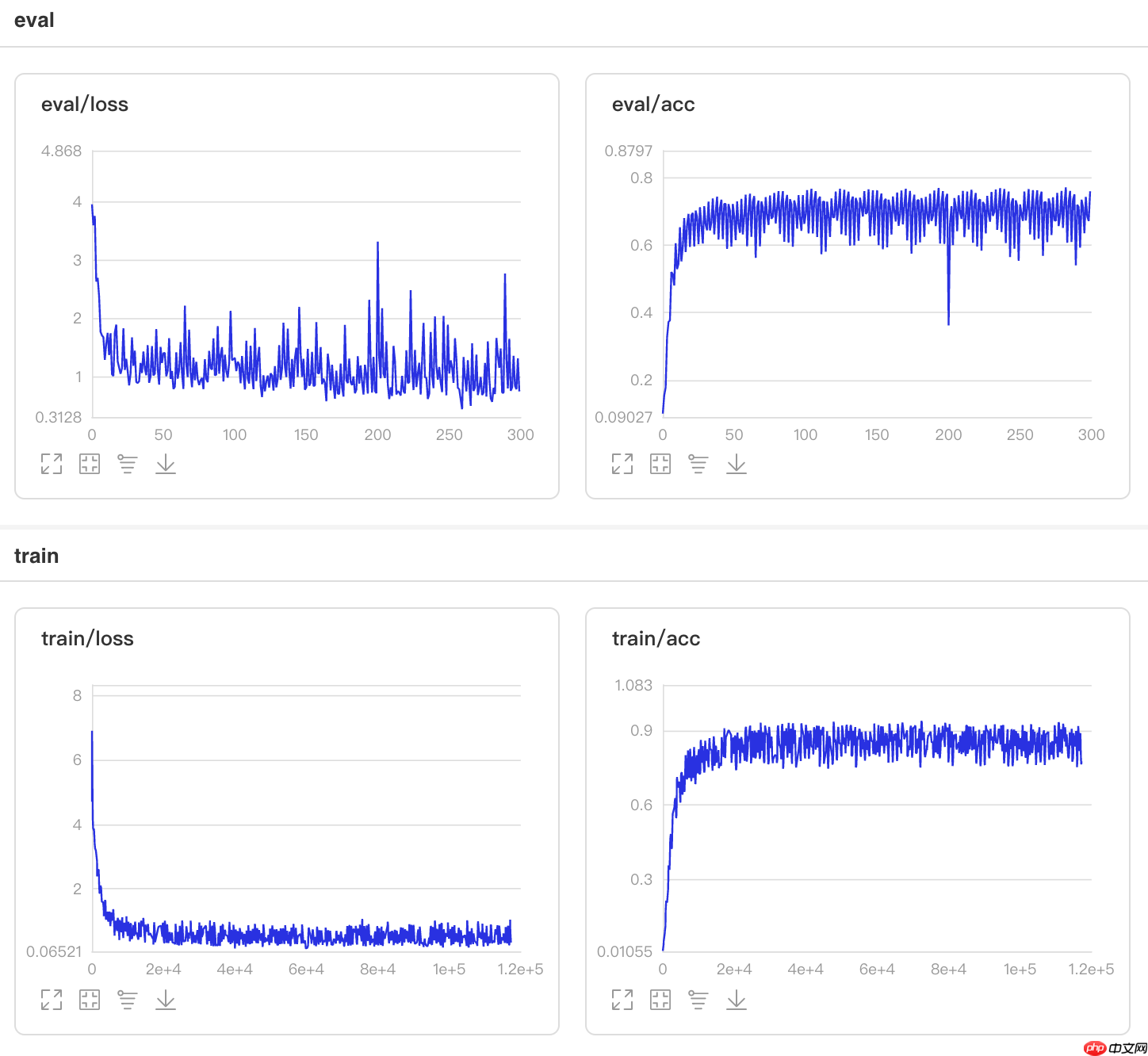The height and width of the screenshot is (1056, 1148).
Task: Open the php中文网 watermark link
Action: pyautogui.click(x=1115, y=1047)
